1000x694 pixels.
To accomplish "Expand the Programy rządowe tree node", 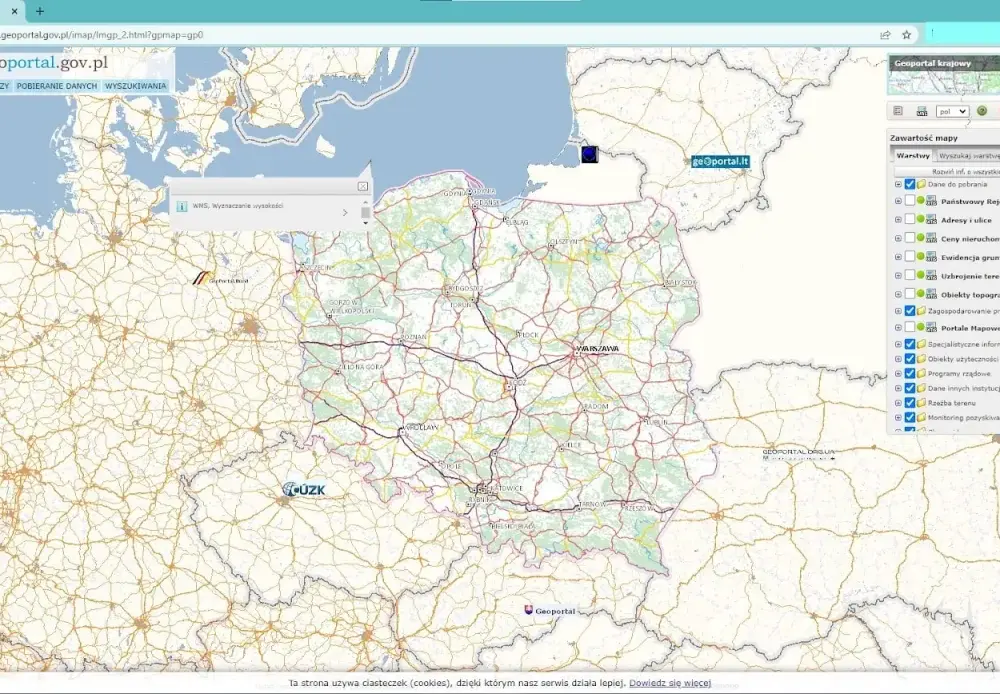I will pyautogui.click(x=898, y=374).
